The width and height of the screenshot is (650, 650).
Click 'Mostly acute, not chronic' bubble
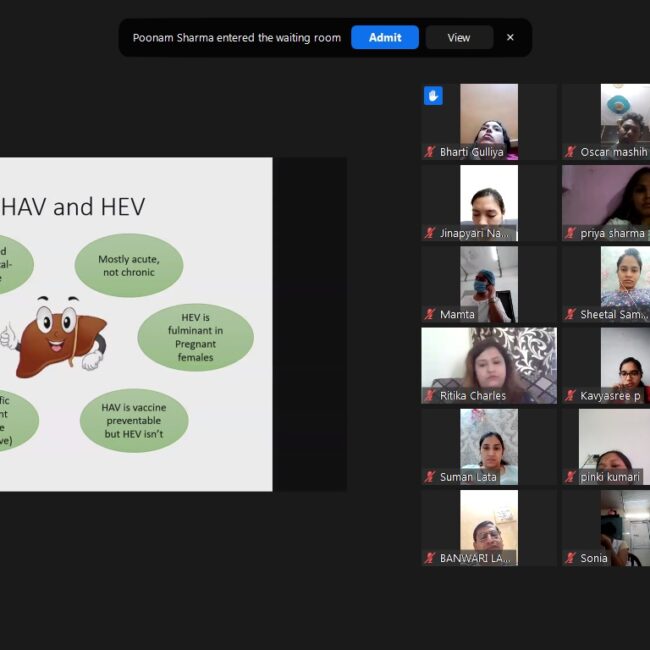pos(128,265)
